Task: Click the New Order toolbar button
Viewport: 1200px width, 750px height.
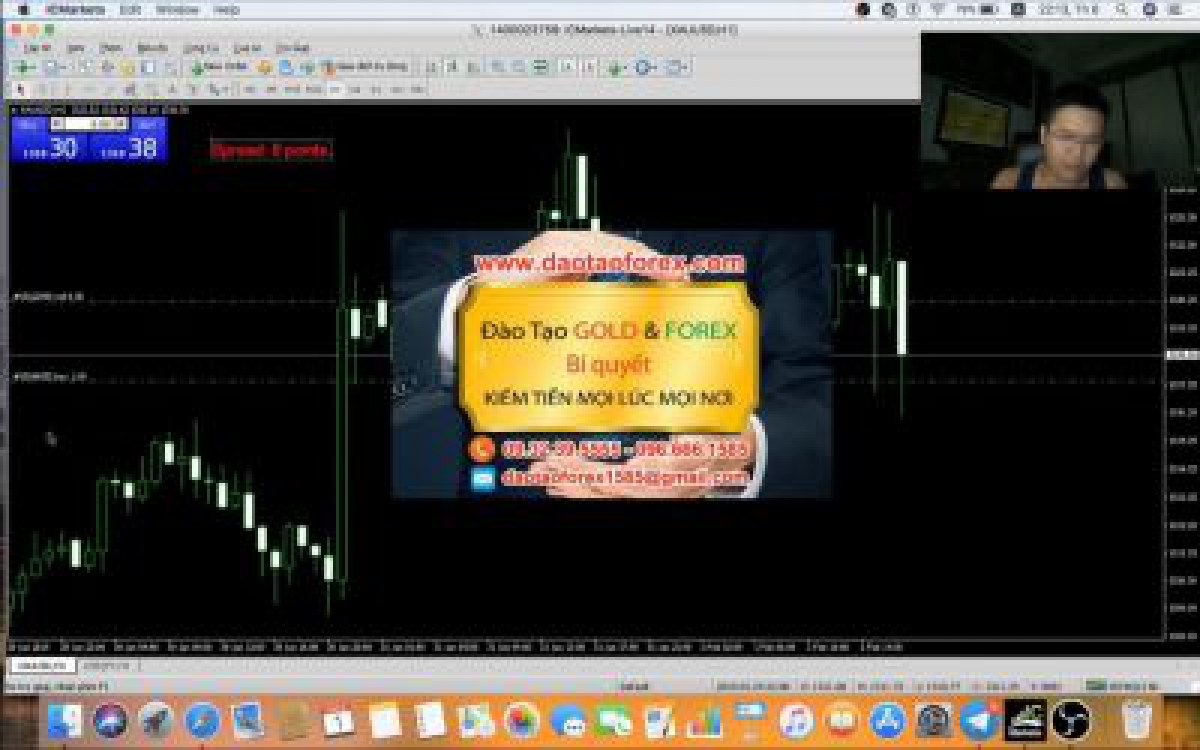Action: coord(218,67)
